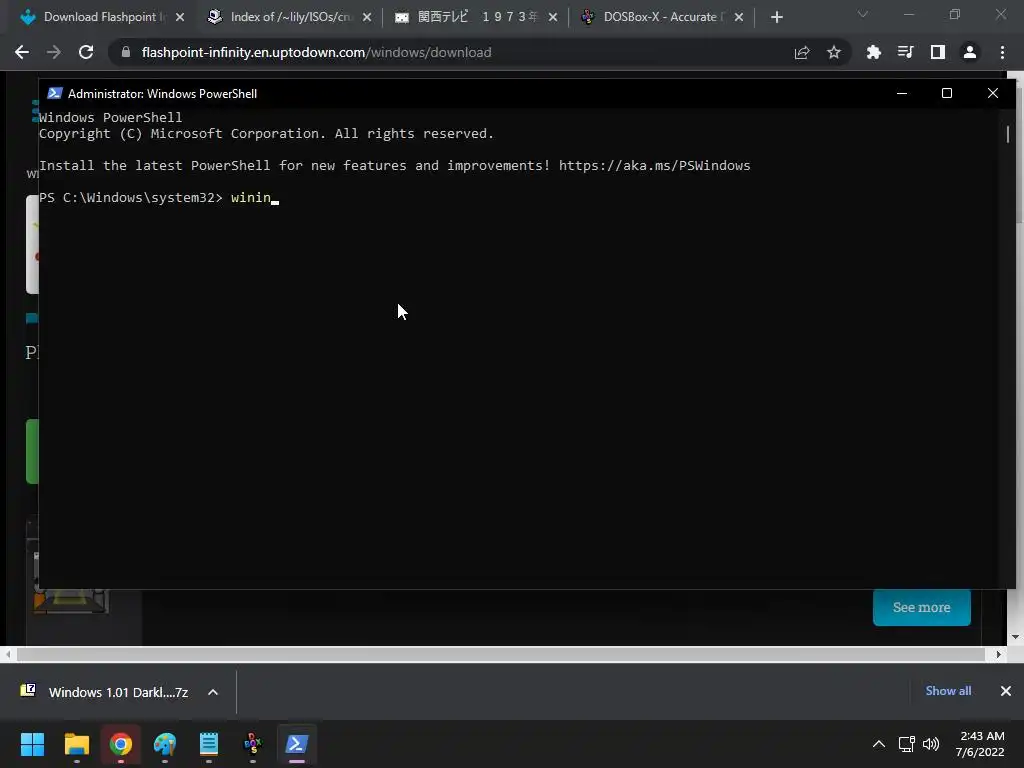1024x768 pixels.
Task: Click Show all downloads link
Action: point(948,691)
